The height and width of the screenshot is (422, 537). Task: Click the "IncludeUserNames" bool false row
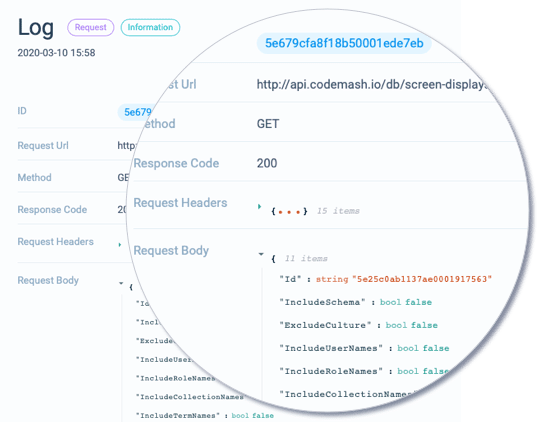click(364, 348)
